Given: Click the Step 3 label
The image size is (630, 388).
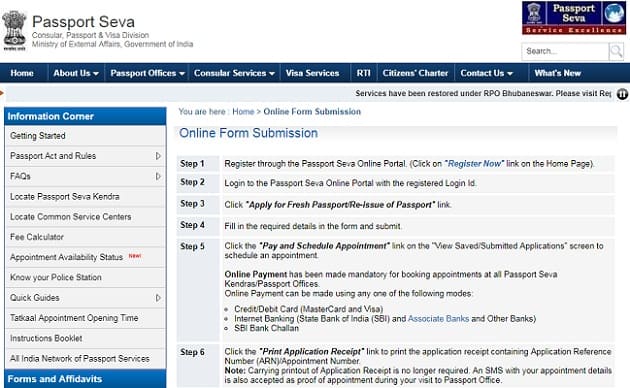Looking at the screenshot, I should (x=192, y=204).
